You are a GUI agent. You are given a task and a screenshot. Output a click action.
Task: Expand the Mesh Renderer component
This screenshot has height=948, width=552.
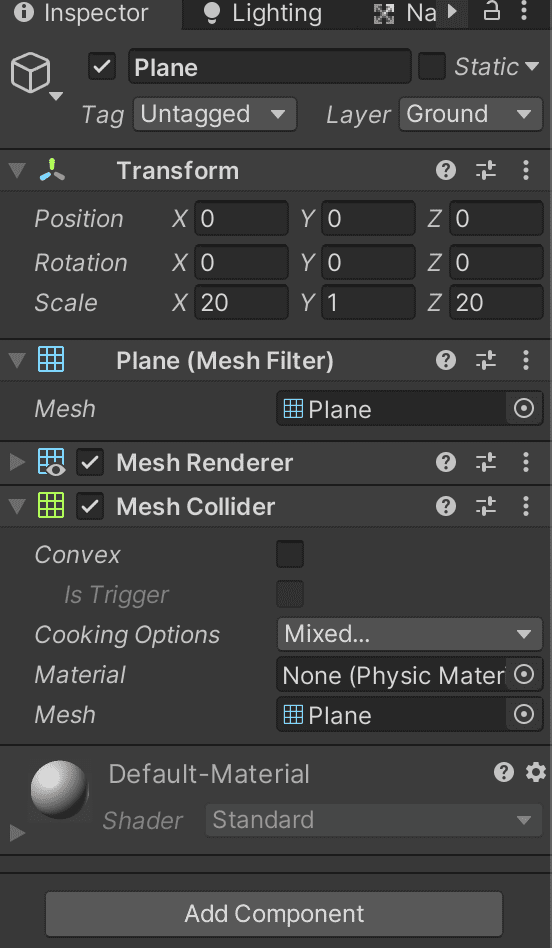pos(17,463)
